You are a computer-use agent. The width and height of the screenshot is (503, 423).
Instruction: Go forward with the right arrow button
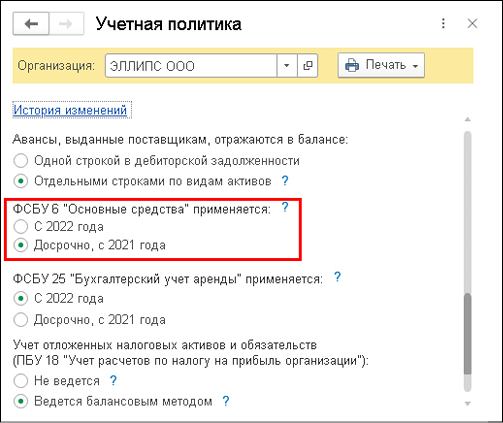pos(66,24)
